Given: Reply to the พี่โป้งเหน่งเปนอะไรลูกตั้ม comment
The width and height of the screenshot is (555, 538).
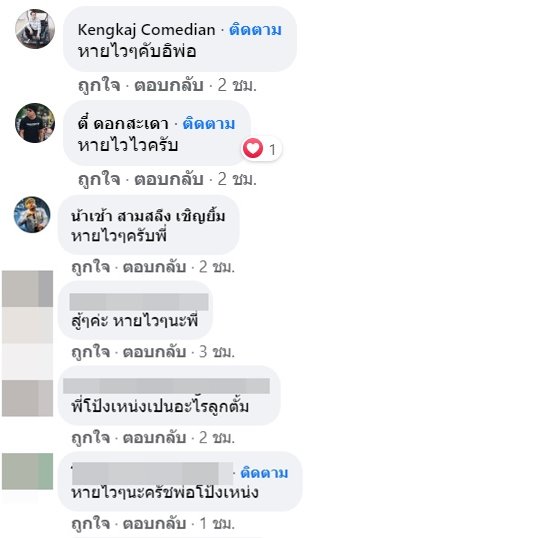Looking at the screenshot, I should [154, 438].
